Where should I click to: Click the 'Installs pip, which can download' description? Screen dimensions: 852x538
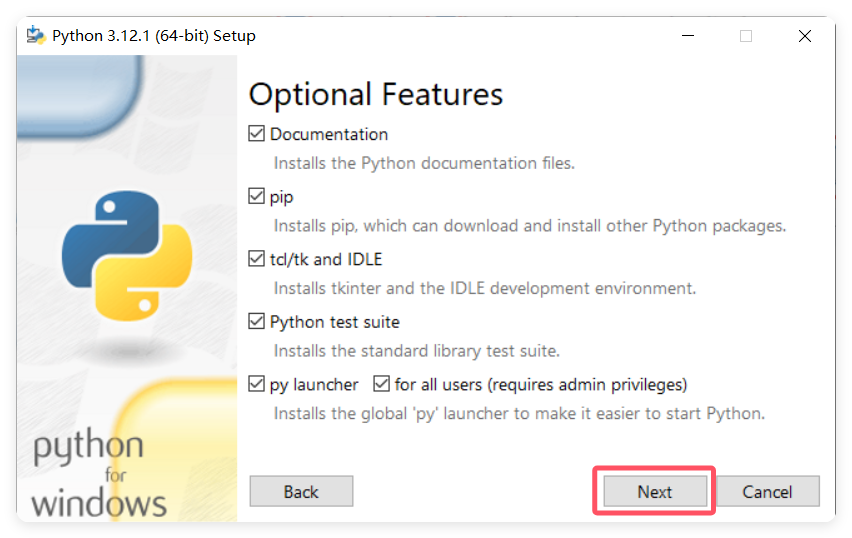(x=530, y=226)
